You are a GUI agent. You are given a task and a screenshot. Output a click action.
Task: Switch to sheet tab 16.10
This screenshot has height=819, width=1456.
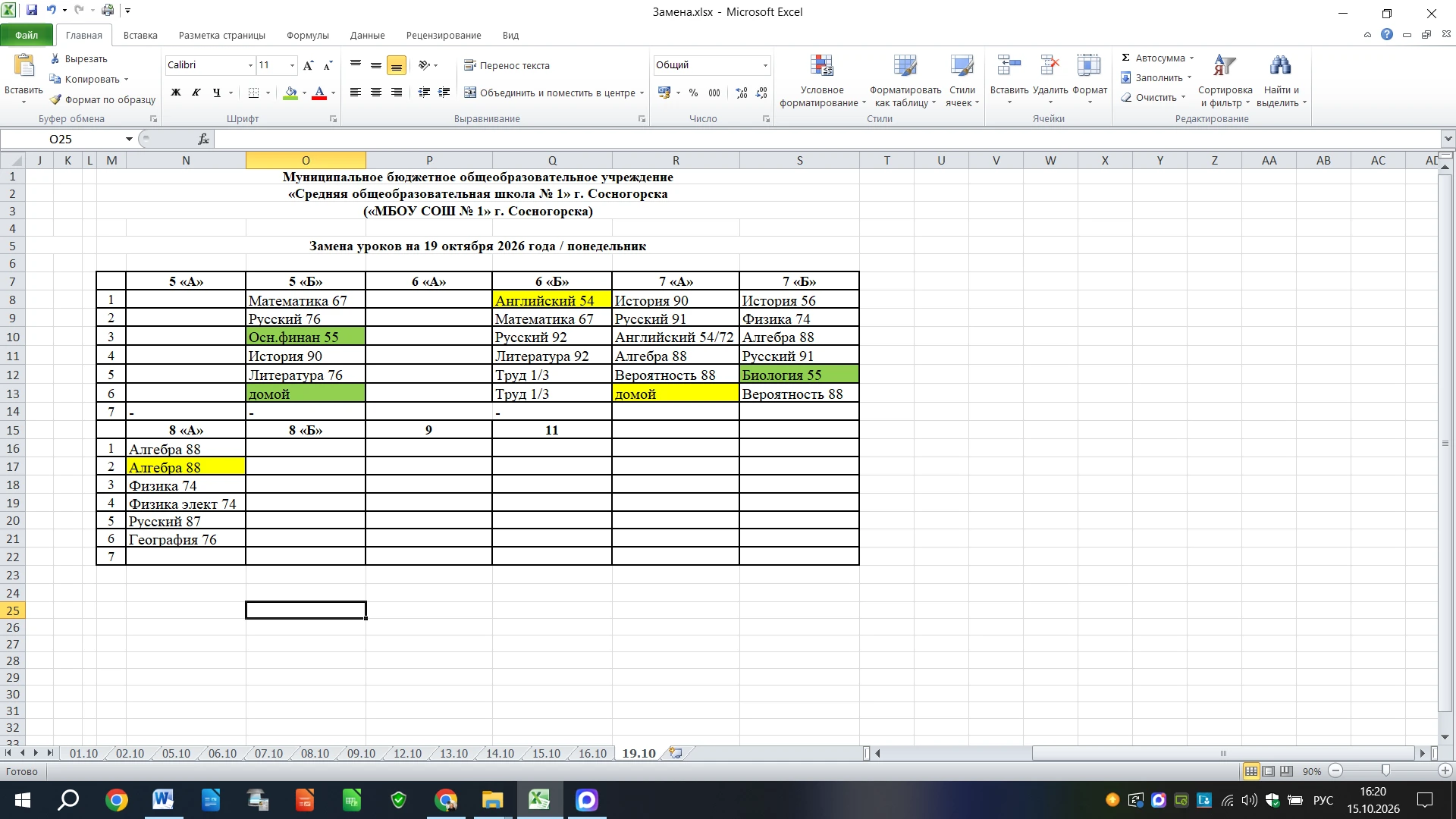click(x=592, y=753)
